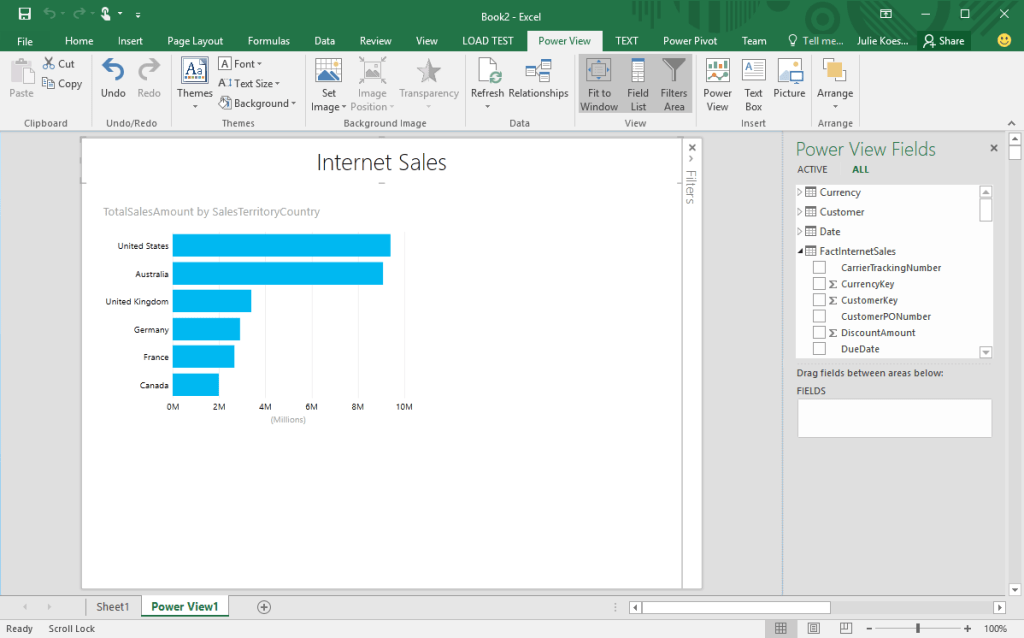This screenshot has height=638, width=1024.
Task: Open the Arrange menu
Action: pos(835,84)
